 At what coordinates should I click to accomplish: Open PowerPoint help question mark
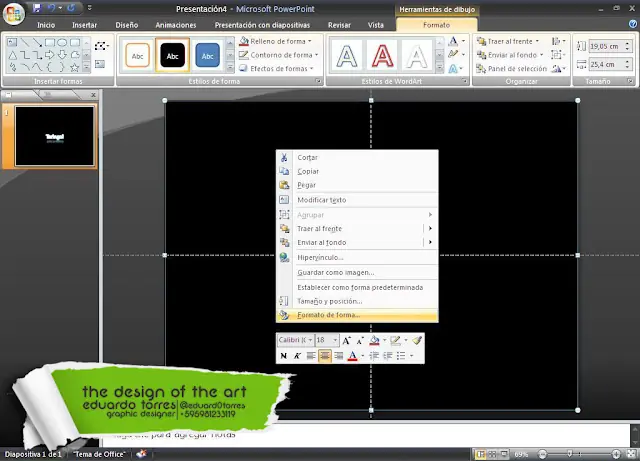click(633, 24)
